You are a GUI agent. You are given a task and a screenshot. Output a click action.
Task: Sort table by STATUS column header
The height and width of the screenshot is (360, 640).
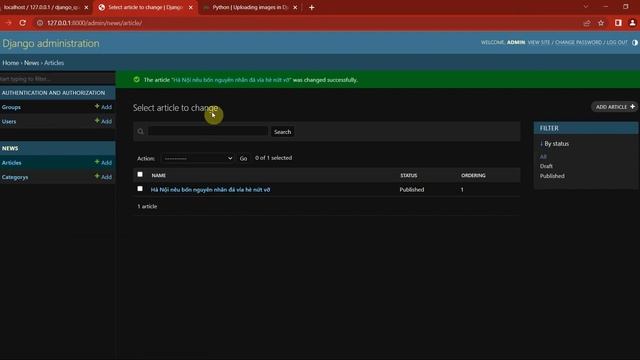click(x=409, y=176)
